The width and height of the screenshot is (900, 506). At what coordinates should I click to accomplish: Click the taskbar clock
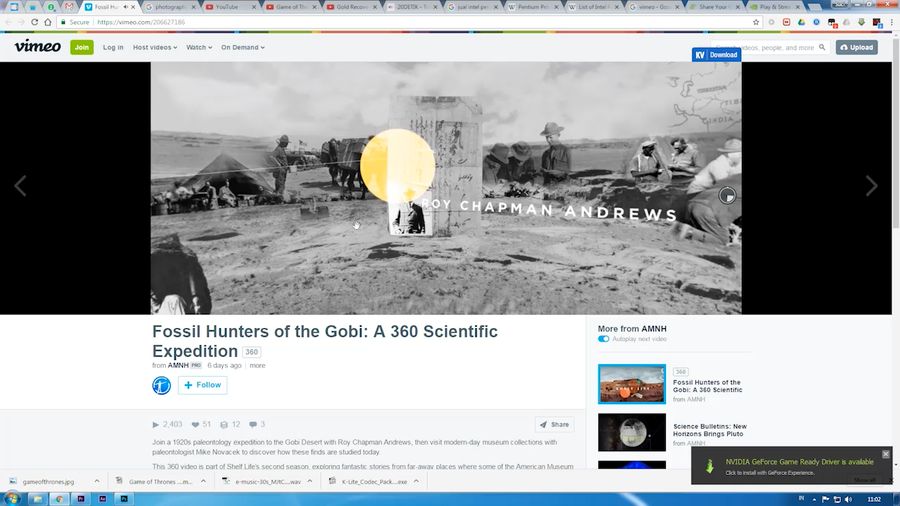pos(874,499)
